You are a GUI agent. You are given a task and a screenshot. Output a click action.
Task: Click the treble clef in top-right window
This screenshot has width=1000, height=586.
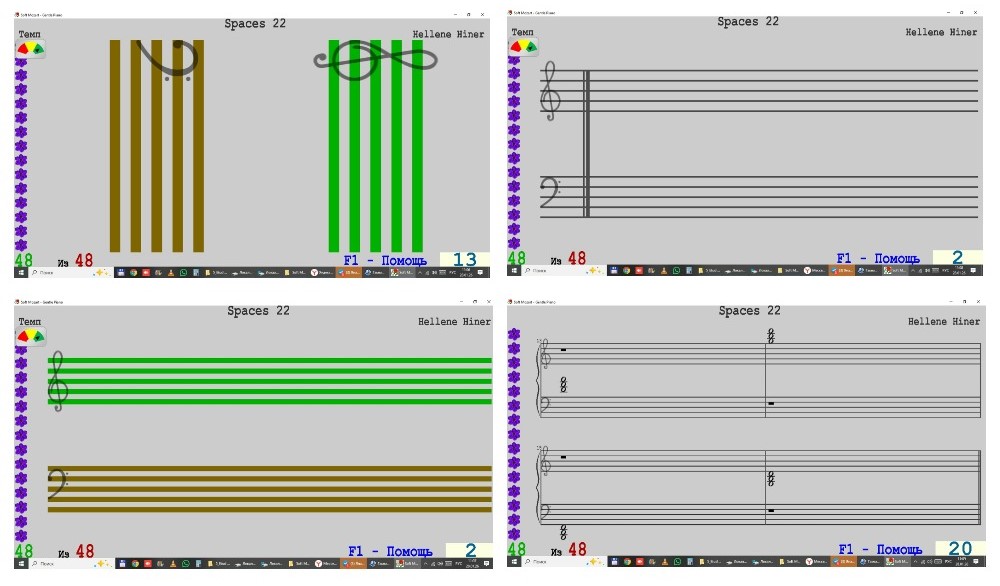pyautogui.click(x=549, y=91)
